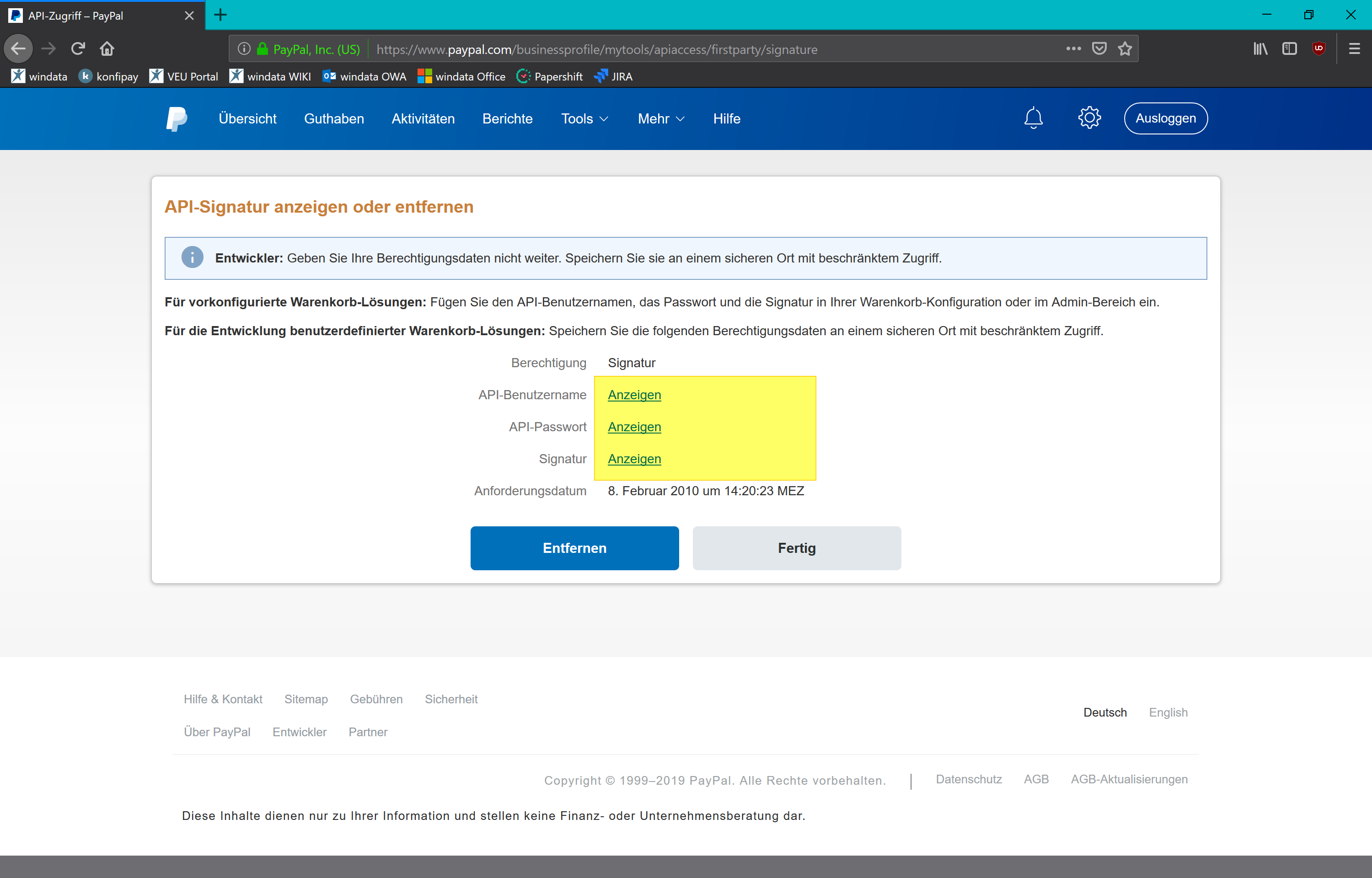
Task: Open the JIRA bookmark
Action: (x=613, y=76)
